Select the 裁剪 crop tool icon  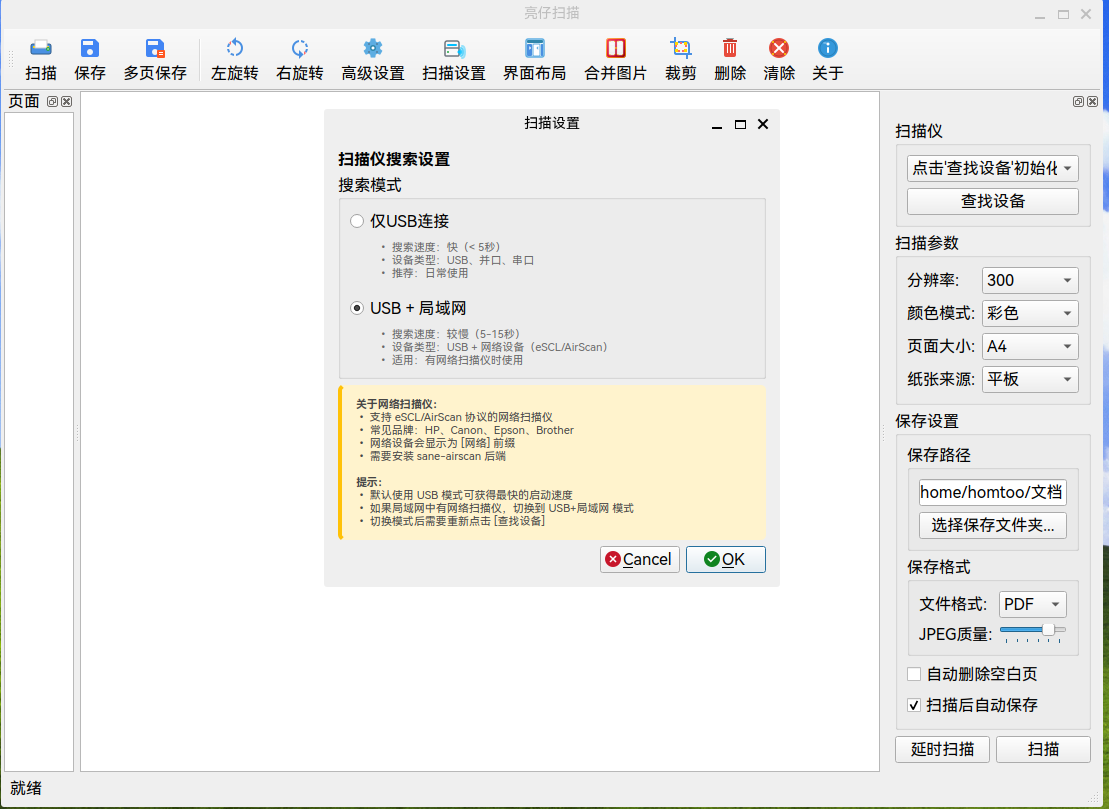(x=680, y=48)
